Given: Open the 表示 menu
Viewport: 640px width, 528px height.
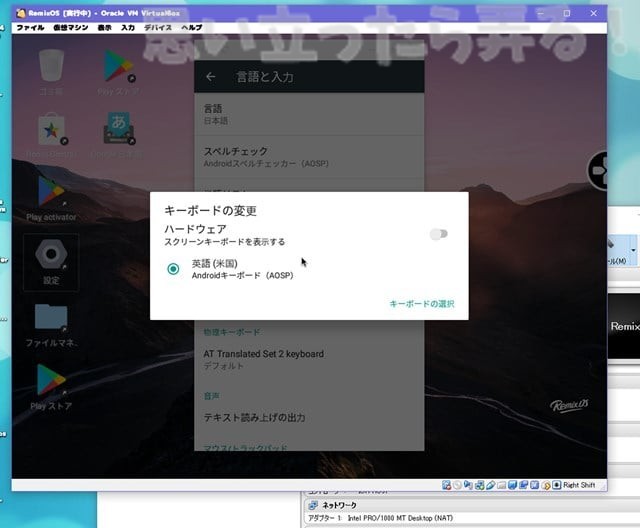Looking at the screenshot, I should (104, 27).
